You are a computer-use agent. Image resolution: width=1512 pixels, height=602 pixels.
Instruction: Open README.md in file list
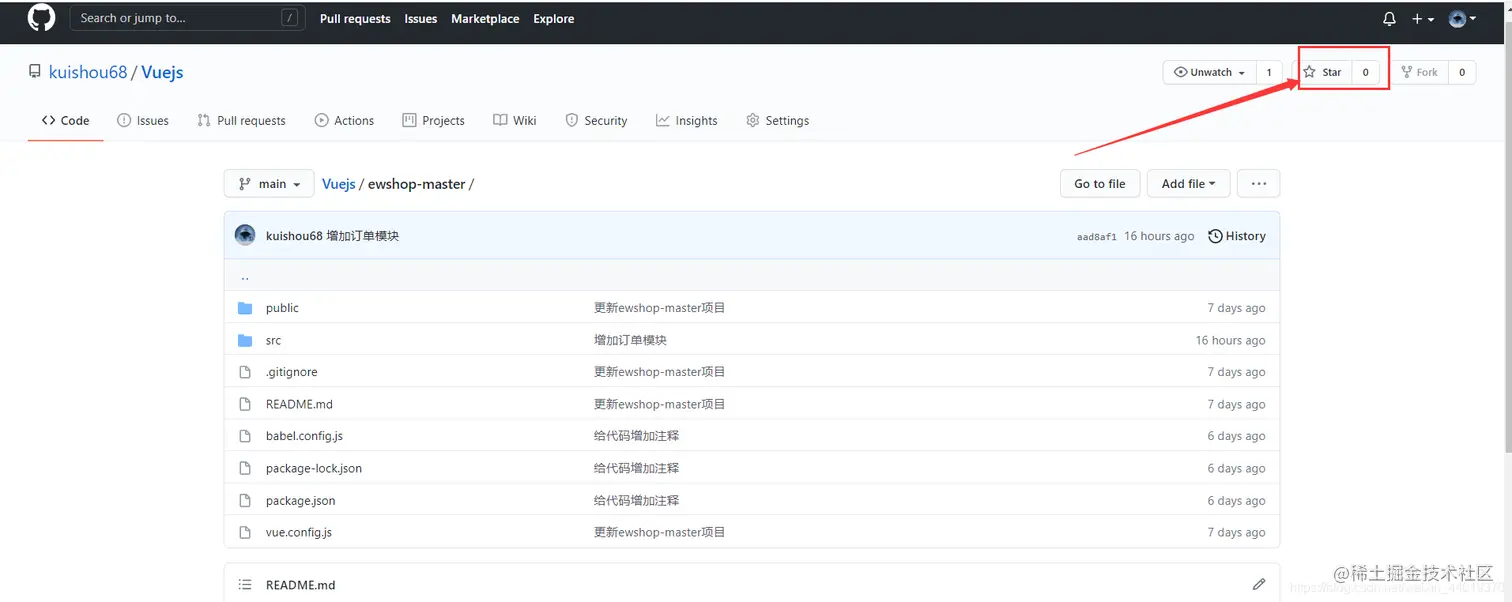(299, 404)
